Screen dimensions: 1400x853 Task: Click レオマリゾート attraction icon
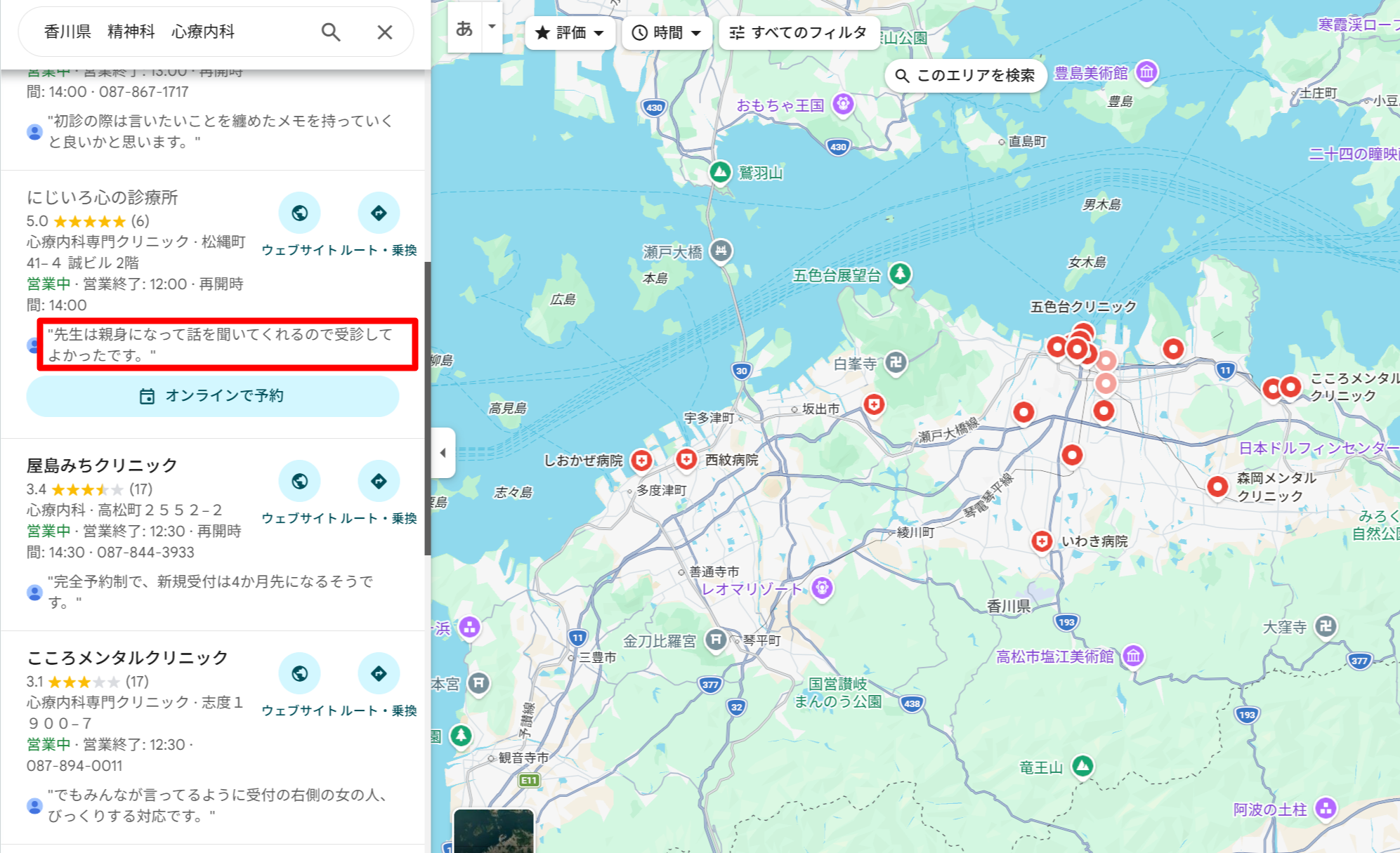click(822, 588)
